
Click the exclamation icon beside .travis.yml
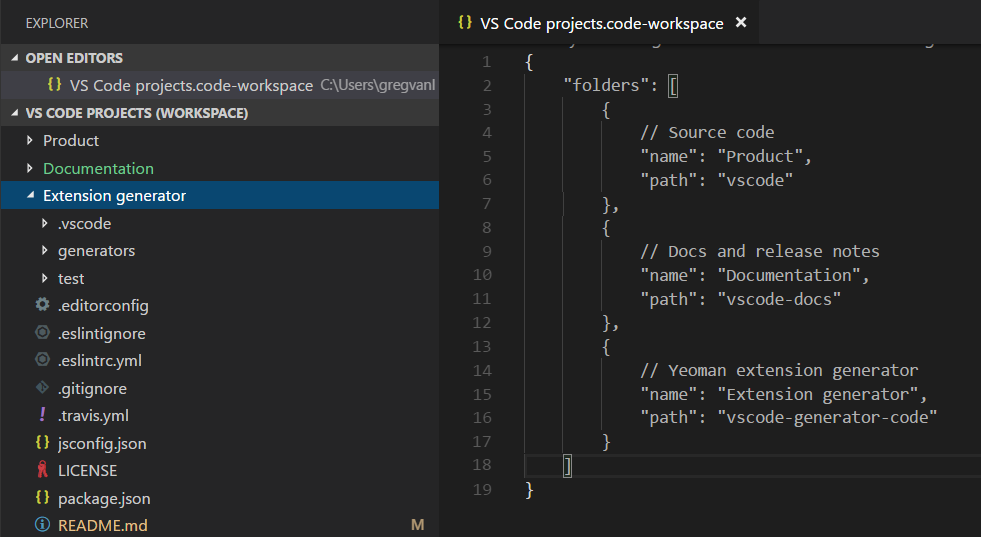[42, 416]
